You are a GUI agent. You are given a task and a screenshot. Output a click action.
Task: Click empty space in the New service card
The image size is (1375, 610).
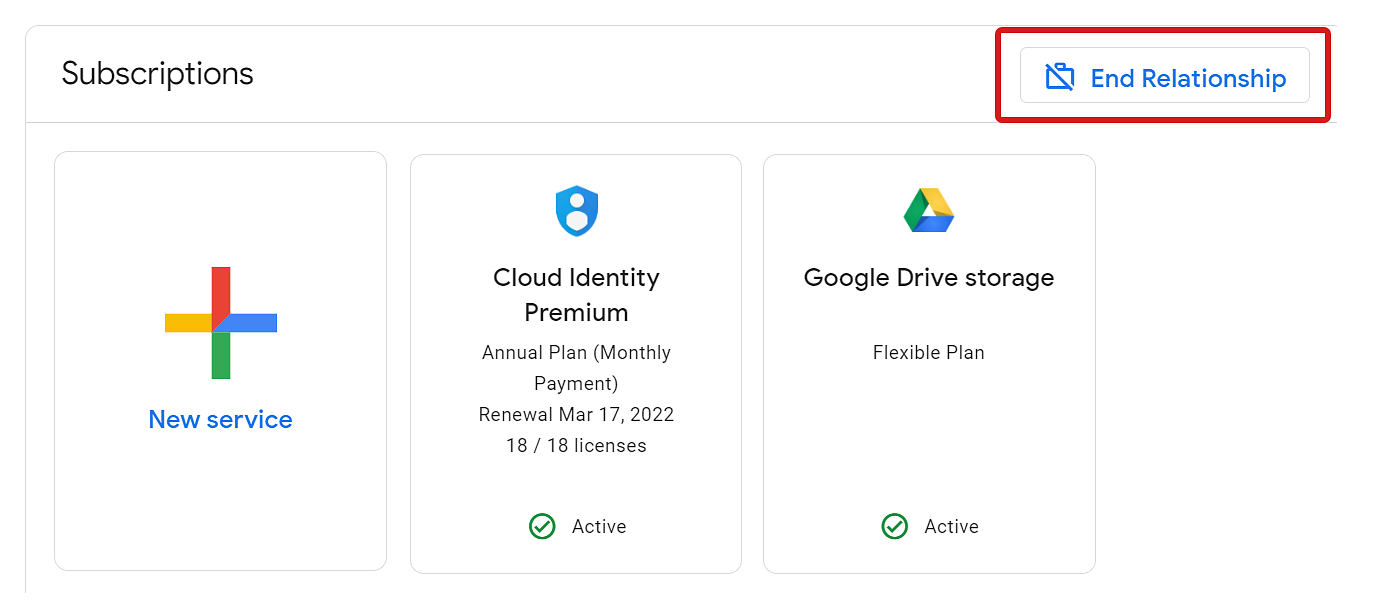(220, 510)
